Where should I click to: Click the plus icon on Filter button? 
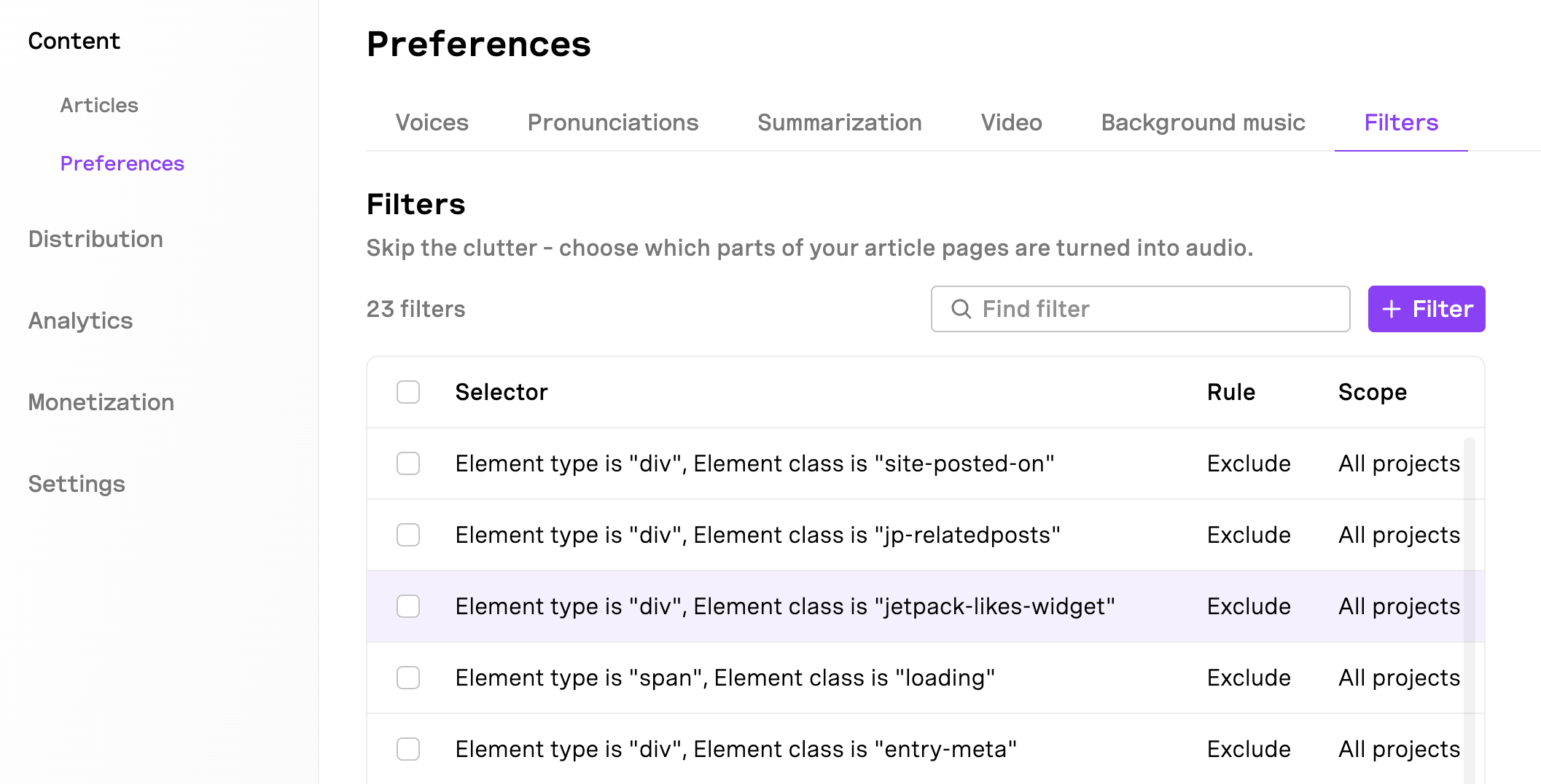point(1392,309)
